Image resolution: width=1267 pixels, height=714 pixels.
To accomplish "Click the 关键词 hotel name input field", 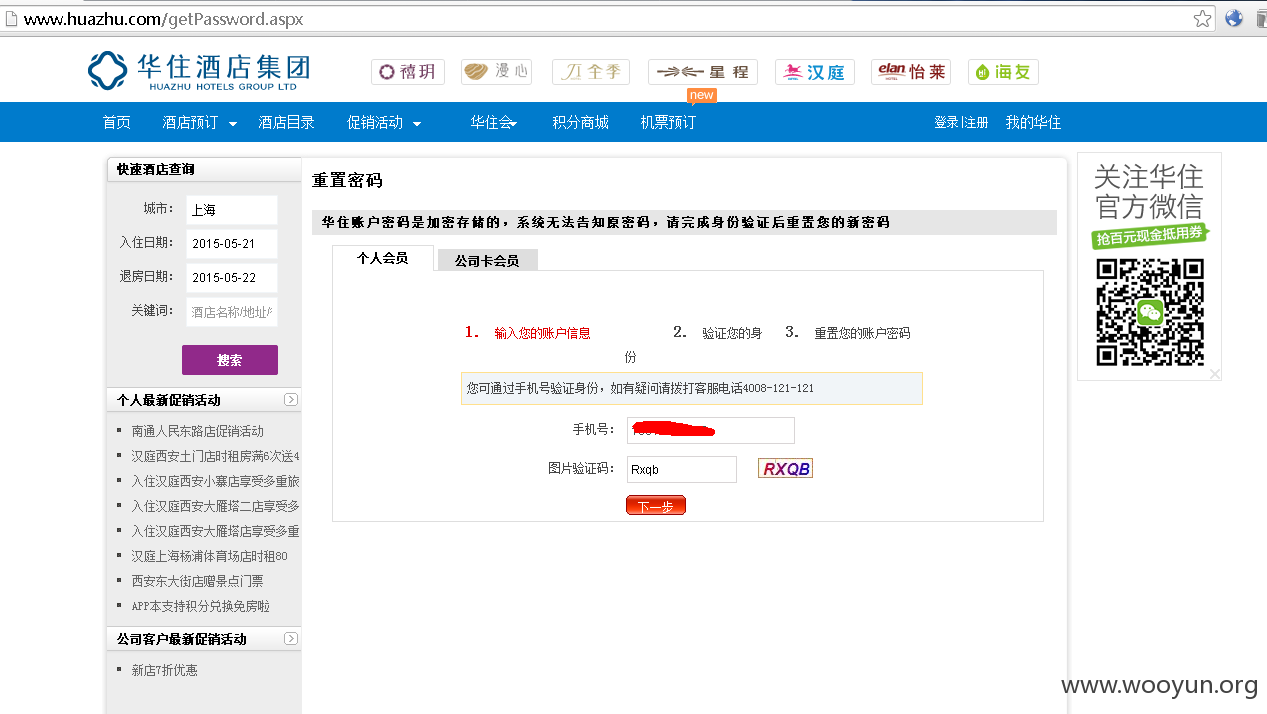I will point(231,311).
